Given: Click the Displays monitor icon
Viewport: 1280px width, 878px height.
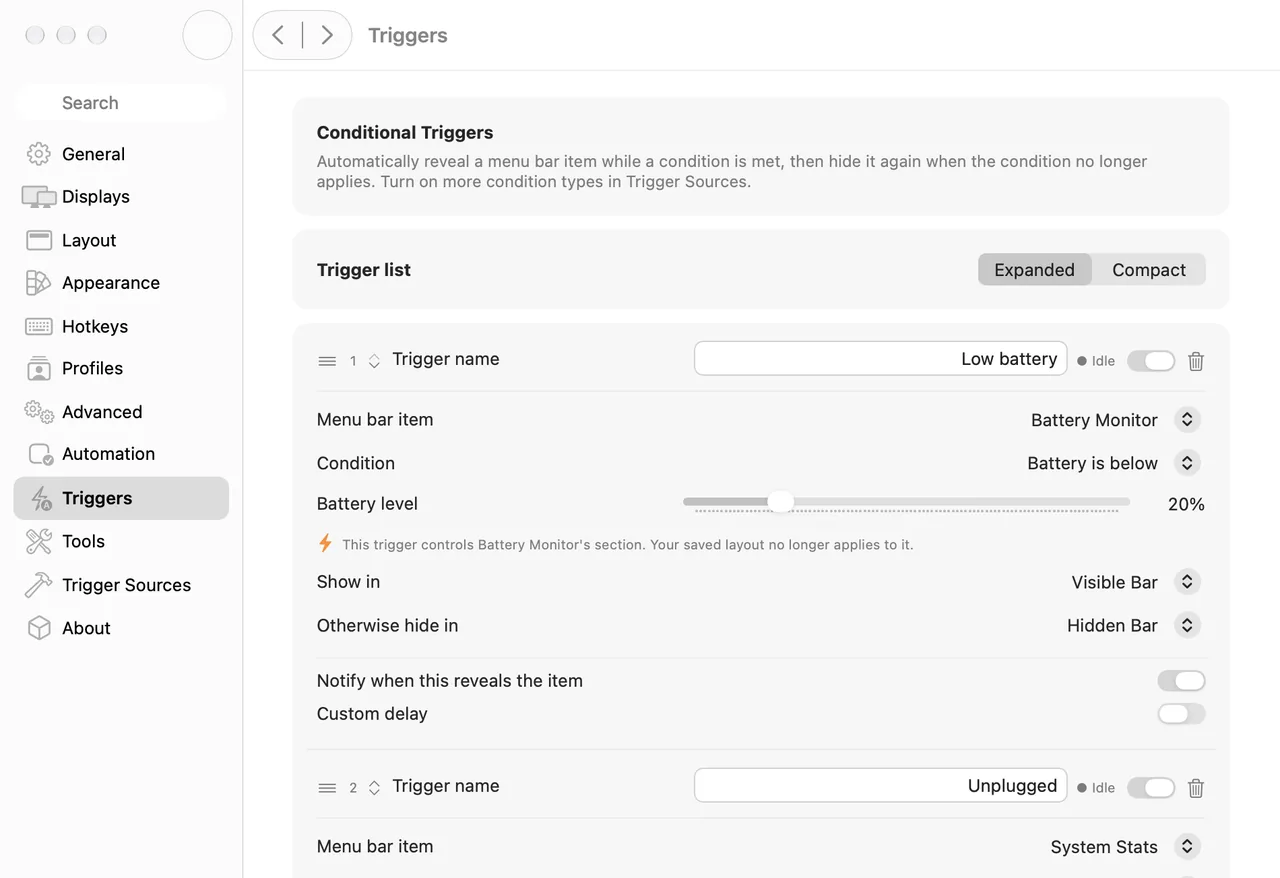Looking at the screenshot, I should pos(39,197).
